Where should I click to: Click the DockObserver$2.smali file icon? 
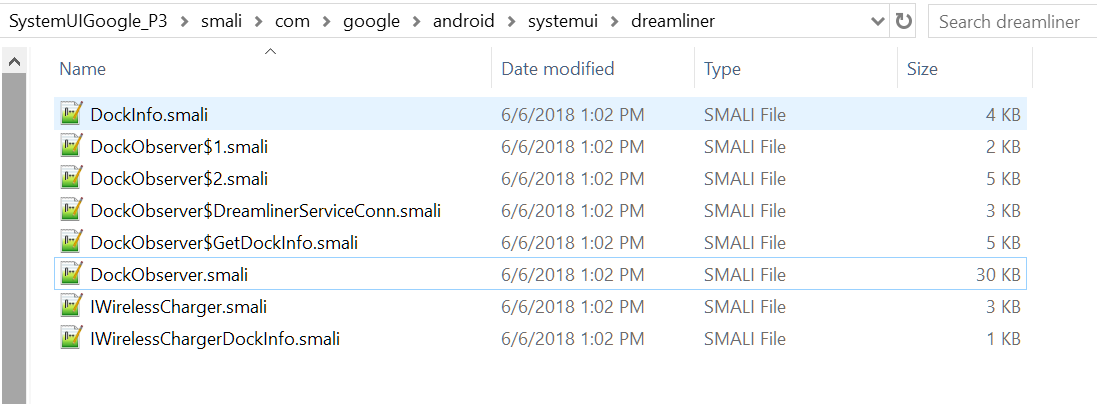71,179
